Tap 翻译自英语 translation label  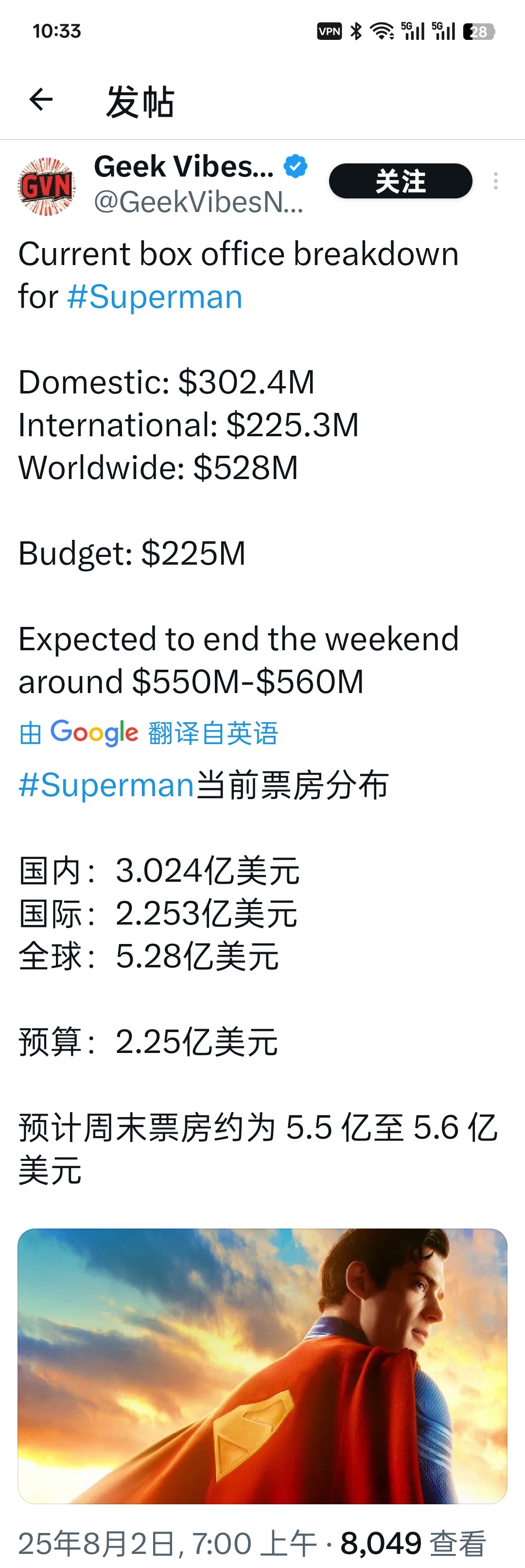pos(213,733)
